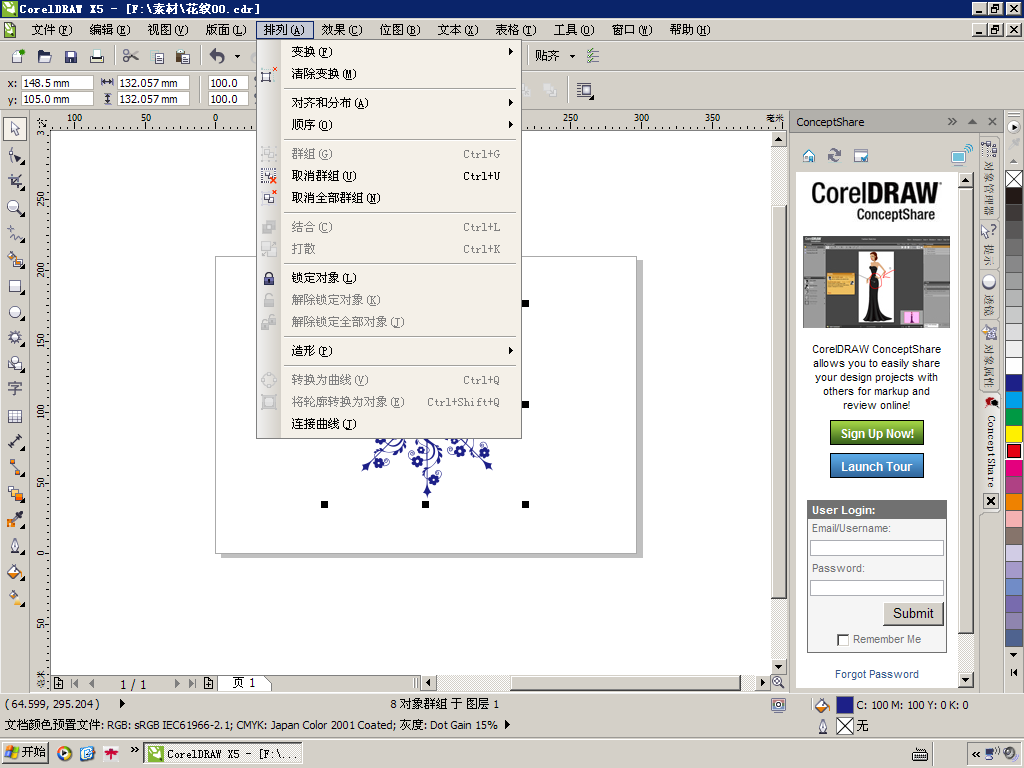
Task: Expand ConceptShare docker double-arrow
Action: click(x=952, y=121)
